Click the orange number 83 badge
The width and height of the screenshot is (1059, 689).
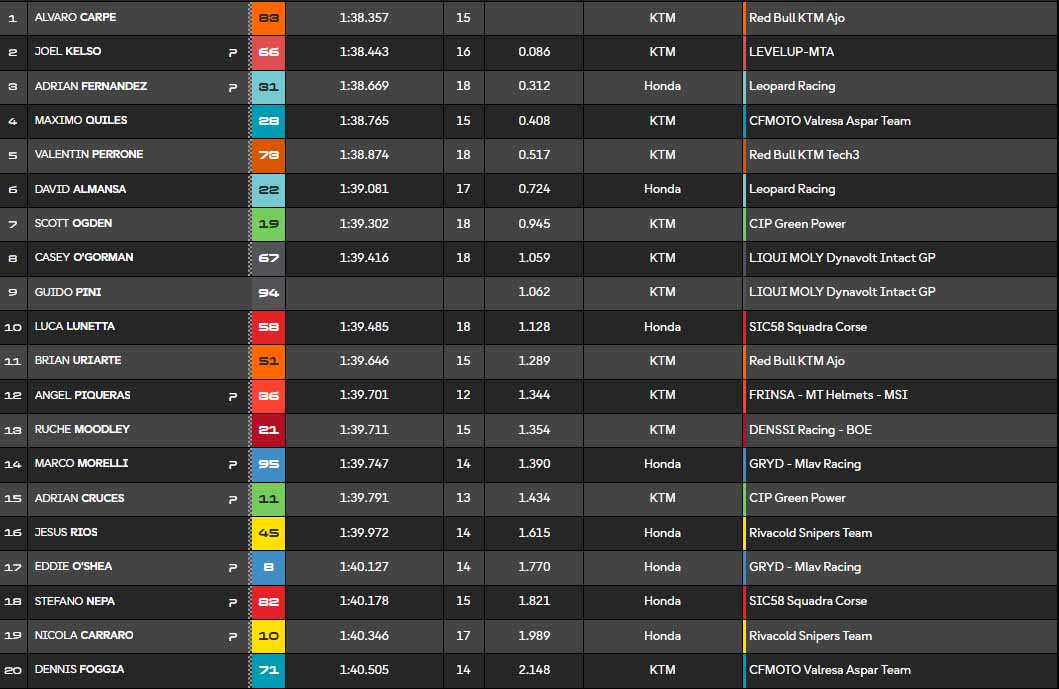click(268, 18)
